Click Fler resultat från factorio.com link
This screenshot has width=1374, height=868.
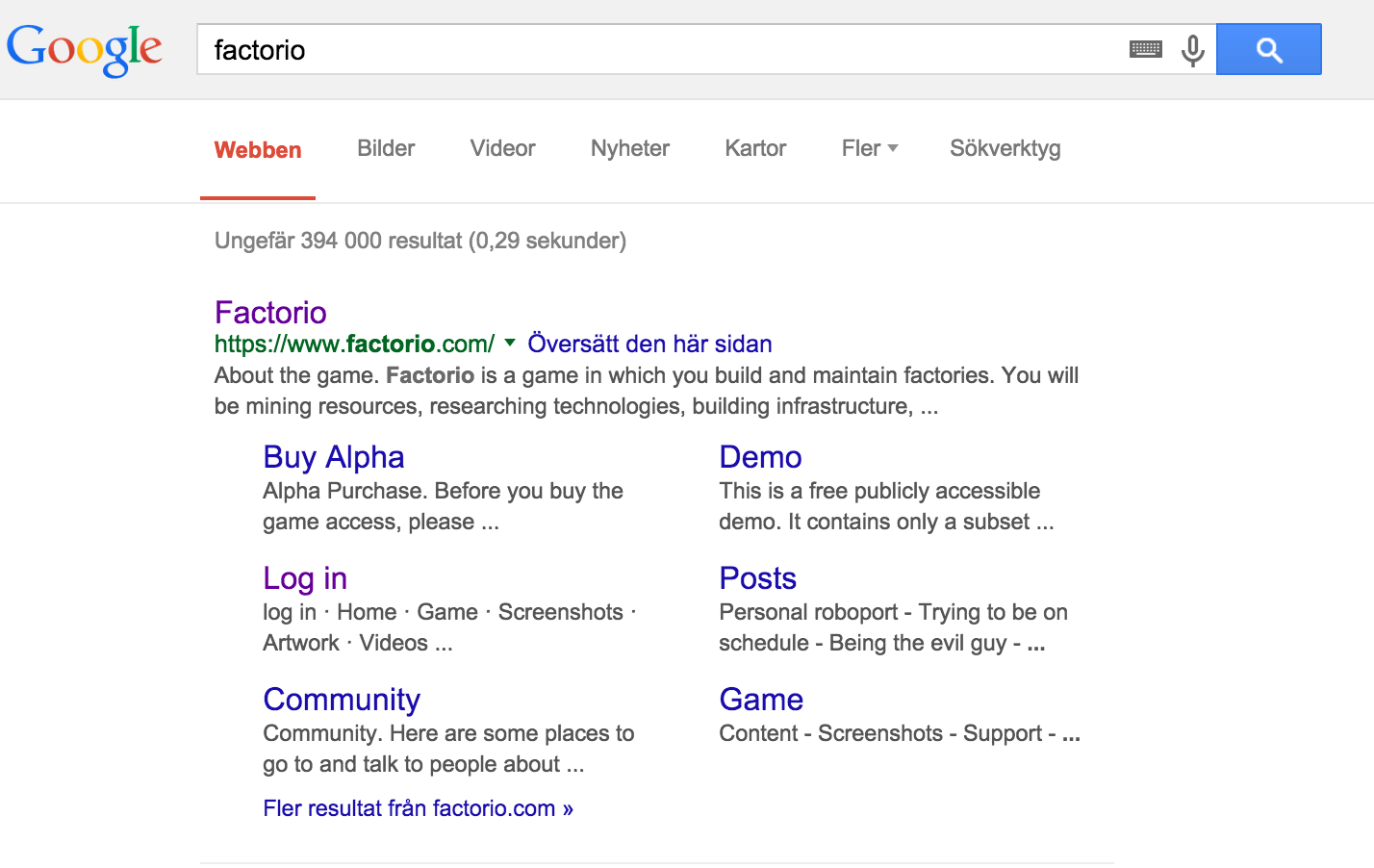[418, 808]
